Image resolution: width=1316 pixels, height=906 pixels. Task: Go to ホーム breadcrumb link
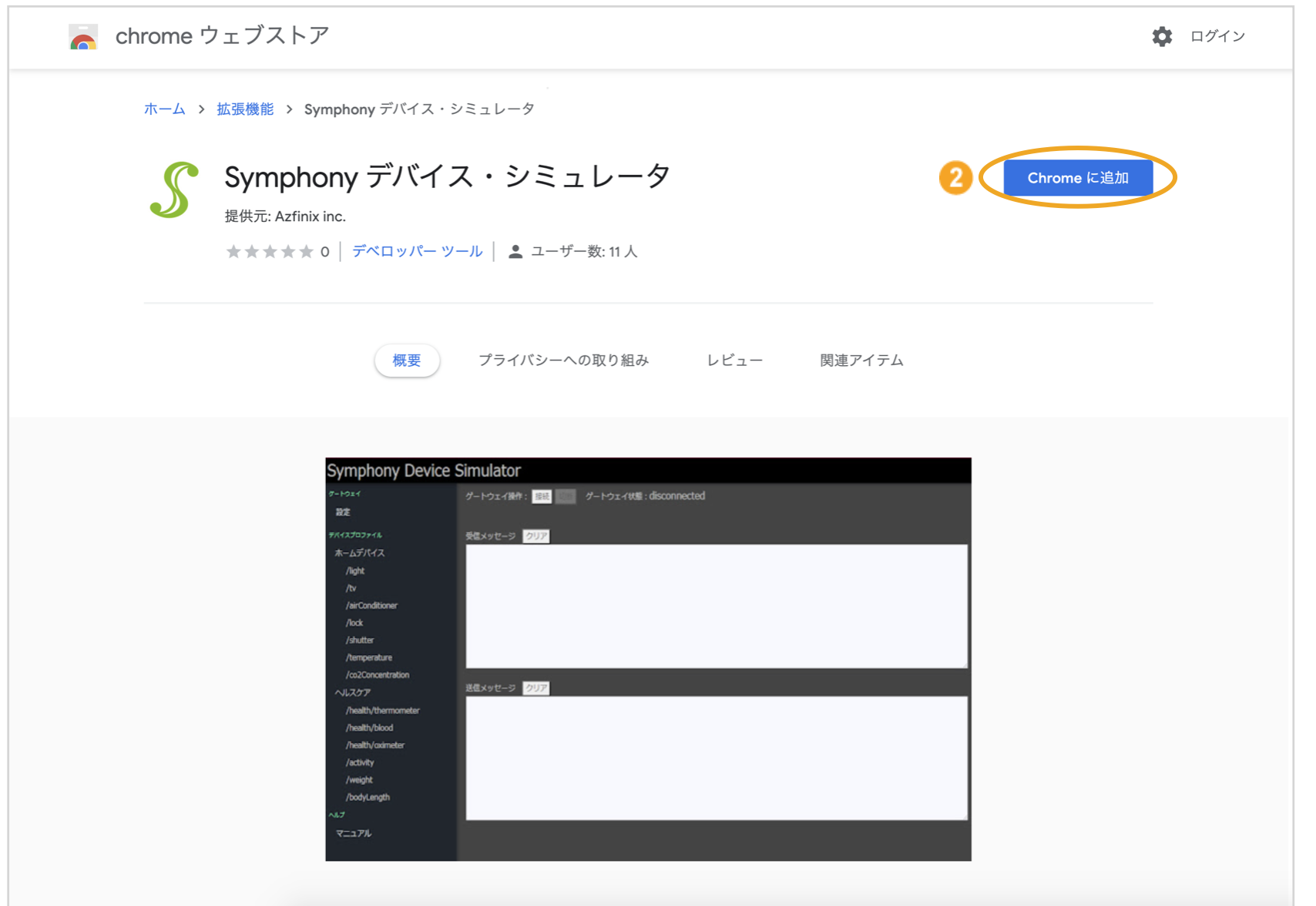165,109
